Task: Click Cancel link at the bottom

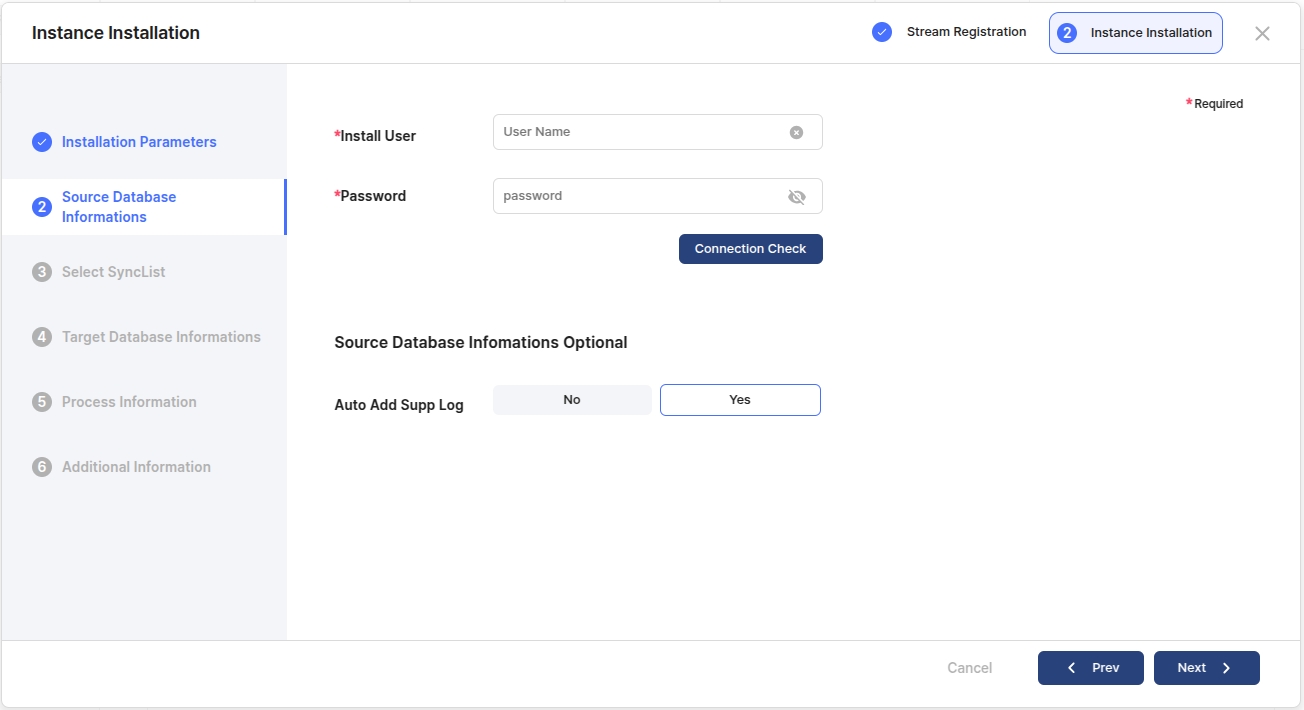Action: 969,668
